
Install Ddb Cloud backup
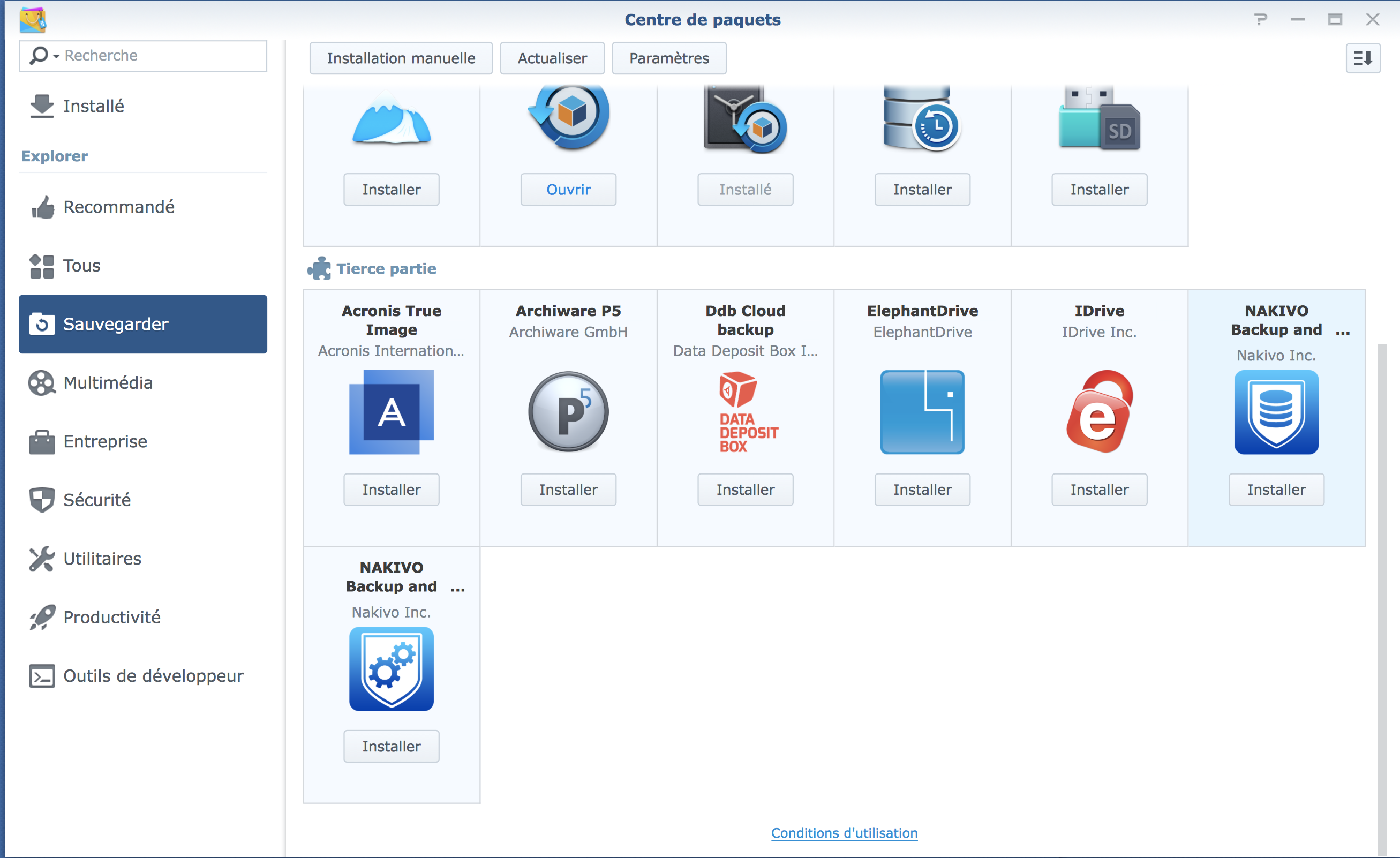(x=746, y=489)
